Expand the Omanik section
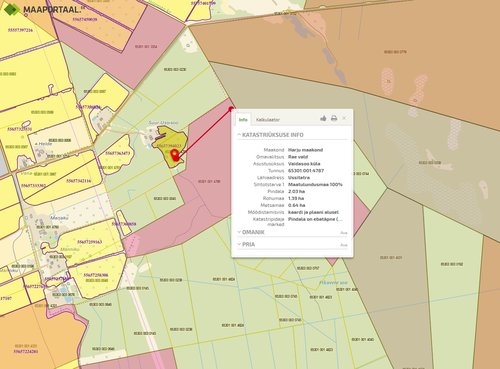The height and width of the screenshot is (369, 500). (x=251, y=232)
